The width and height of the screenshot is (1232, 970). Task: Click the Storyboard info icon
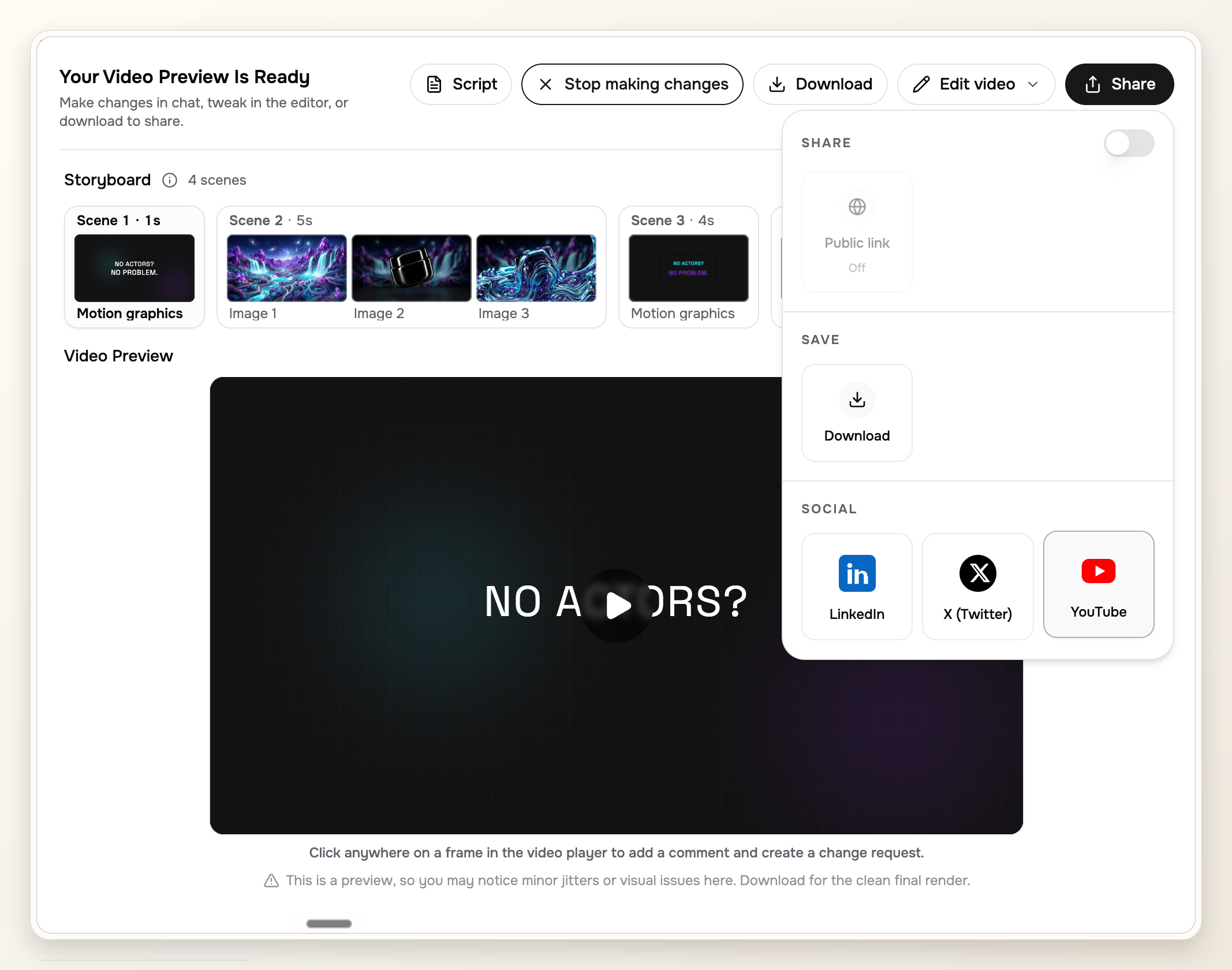[x=170, y=180]
